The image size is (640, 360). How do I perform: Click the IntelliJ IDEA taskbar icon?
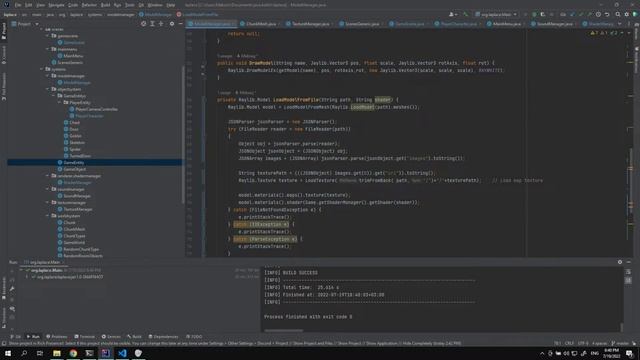click(x=106, y=353)
